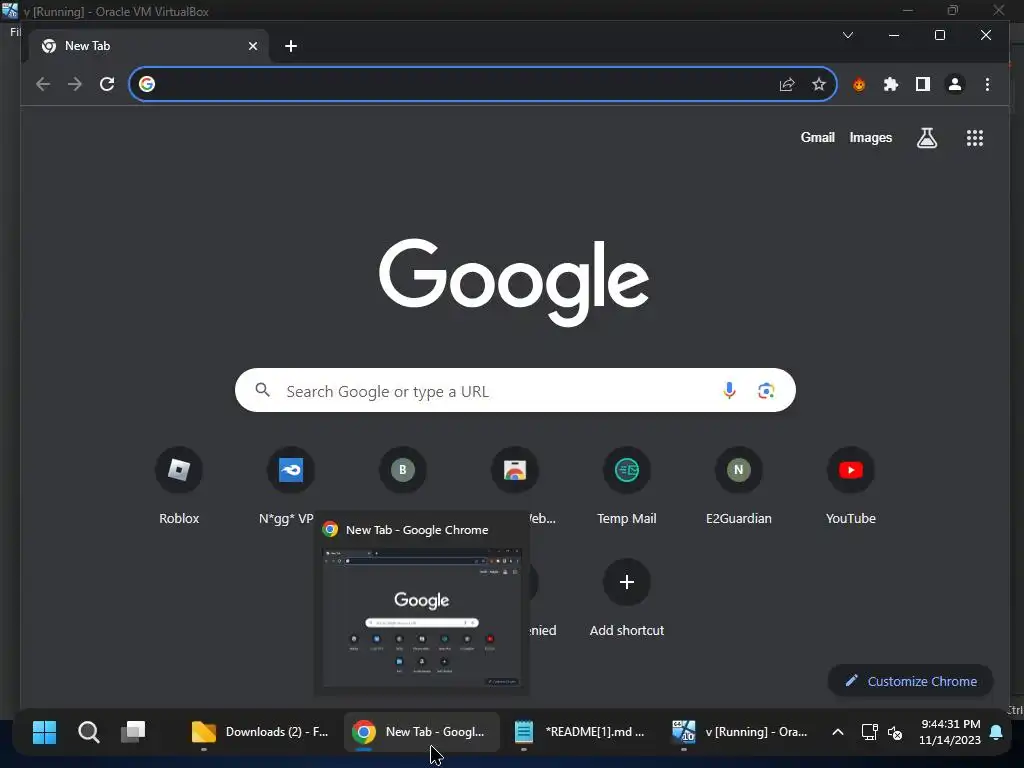
Task: Open Chrome's three-dot menu
Action: coord(987,84)
